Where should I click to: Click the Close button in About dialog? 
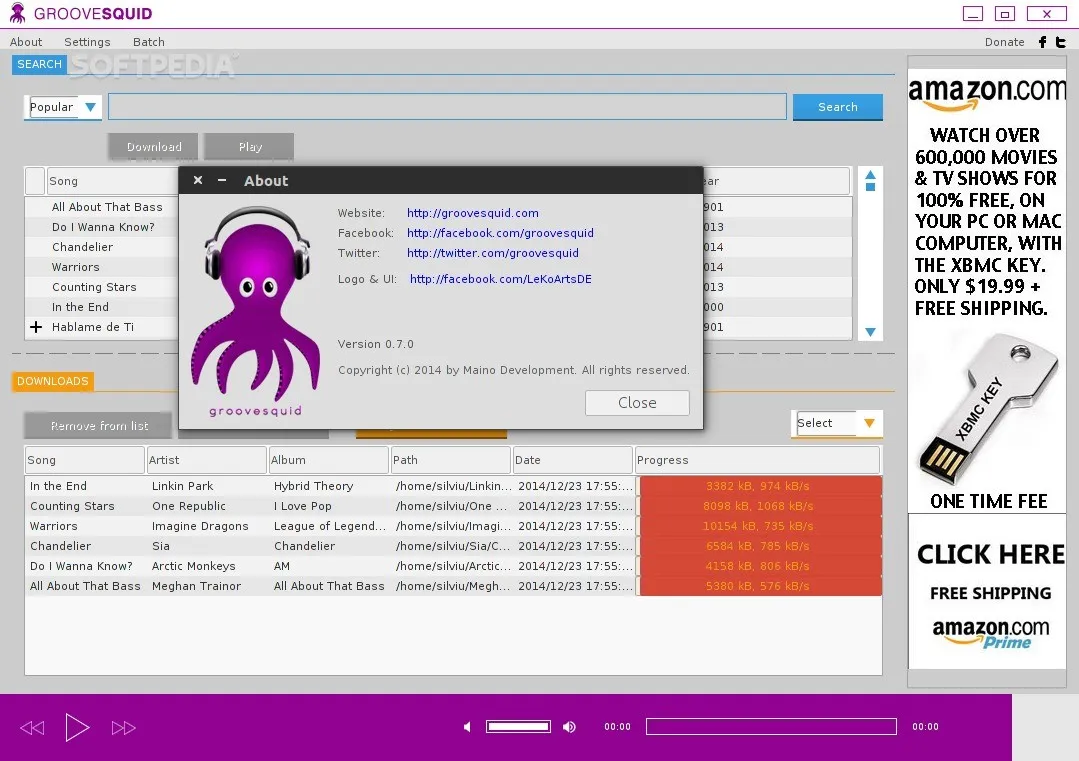[x=637, y=403]
